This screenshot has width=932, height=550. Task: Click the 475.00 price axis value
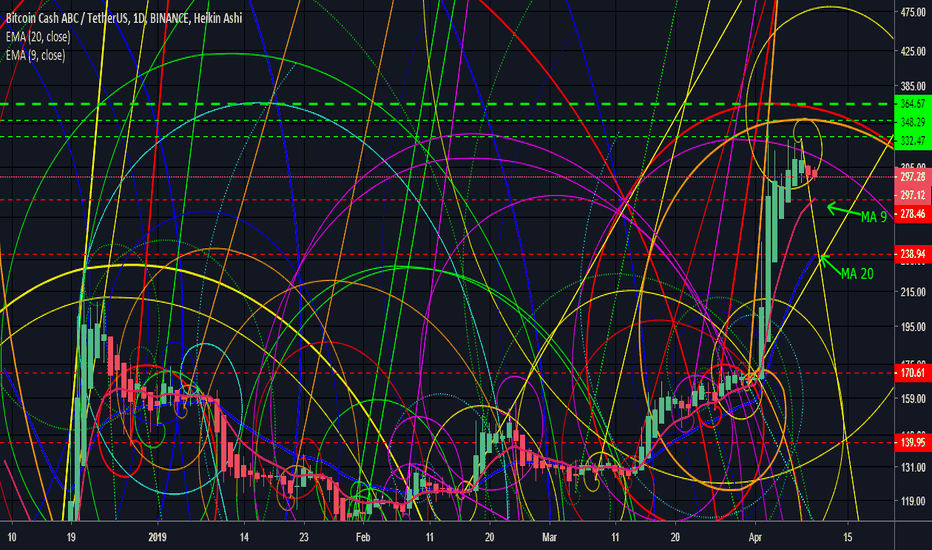click(x=913, y=12)
